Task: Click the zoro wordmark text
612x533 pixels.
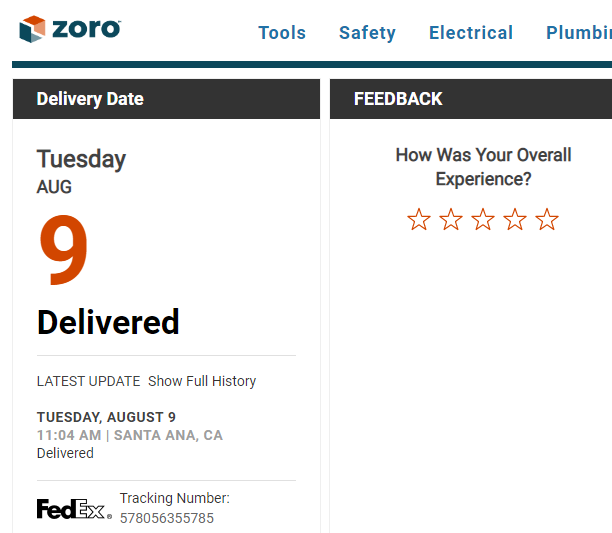Action: coord(87,29)
